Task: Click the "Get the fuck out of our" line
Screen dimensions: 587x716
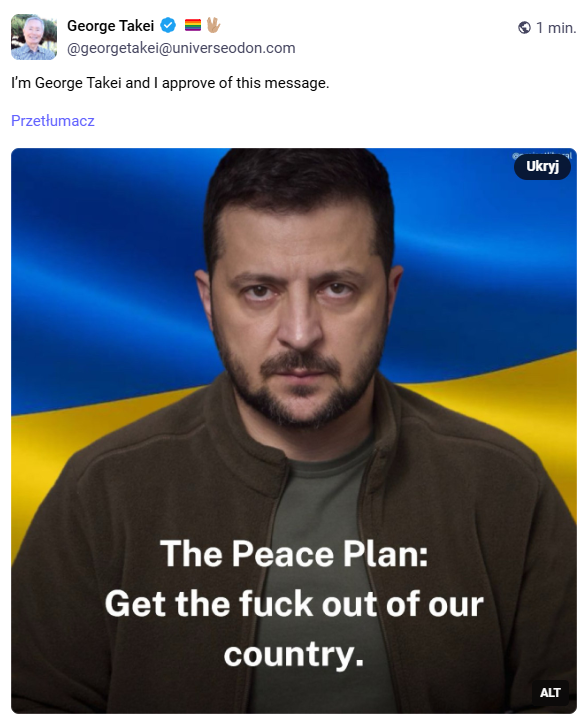Action: pyautogui.click(x=294, y=604)
